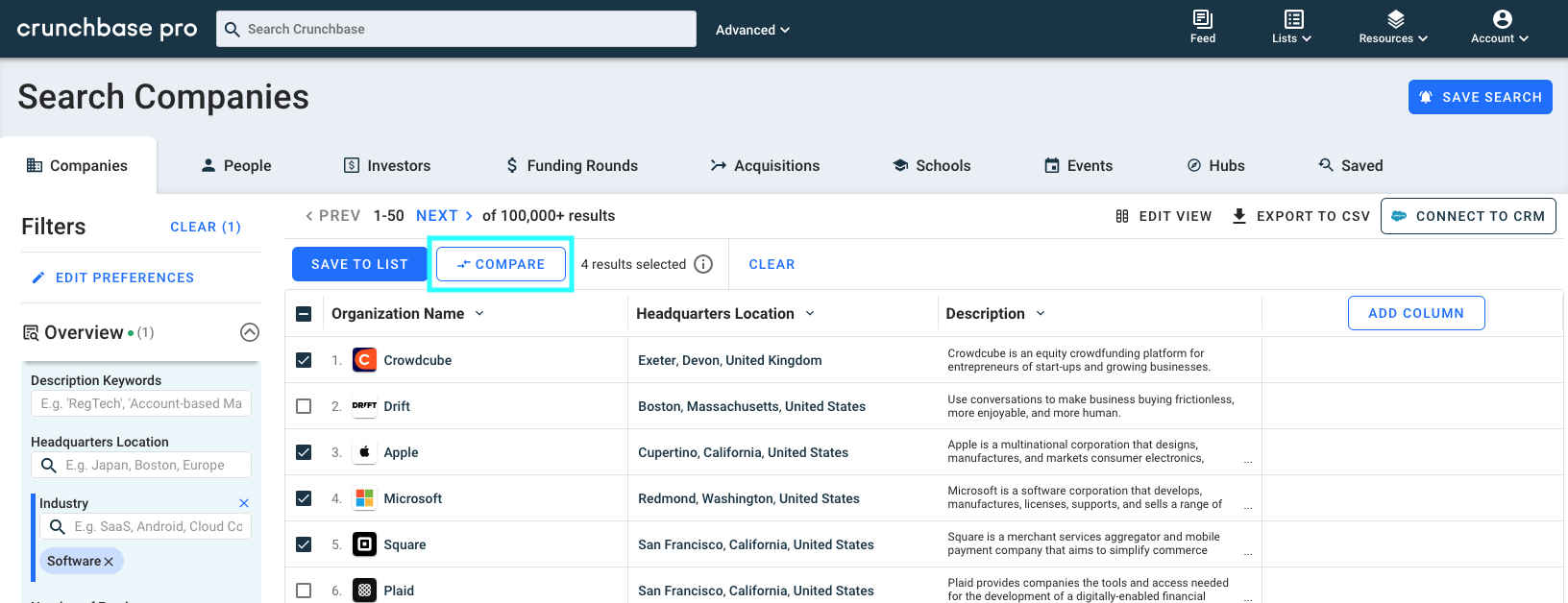1568x603 pixels.
Task: Open the Account profile icon
Action: pos(1503,19)
